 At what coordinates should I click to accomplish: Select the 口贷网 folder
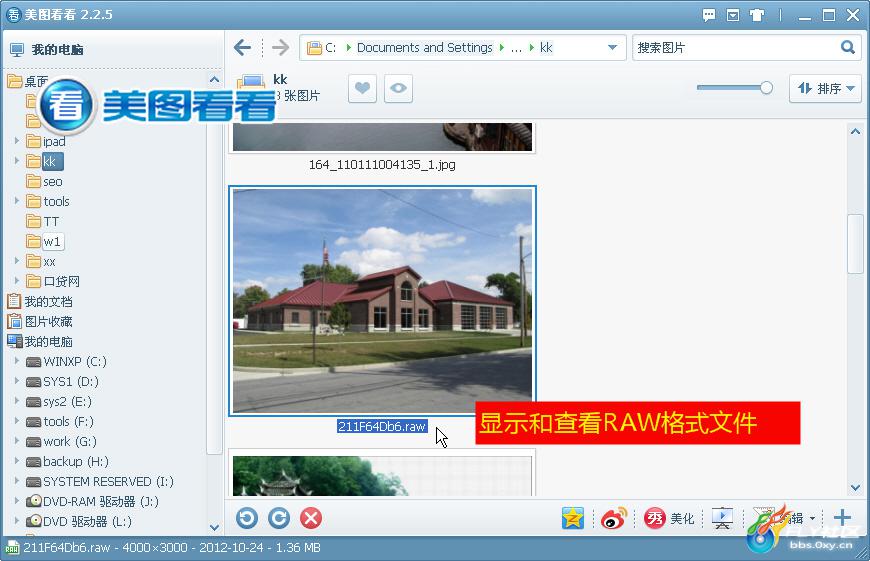coord(61,281)
